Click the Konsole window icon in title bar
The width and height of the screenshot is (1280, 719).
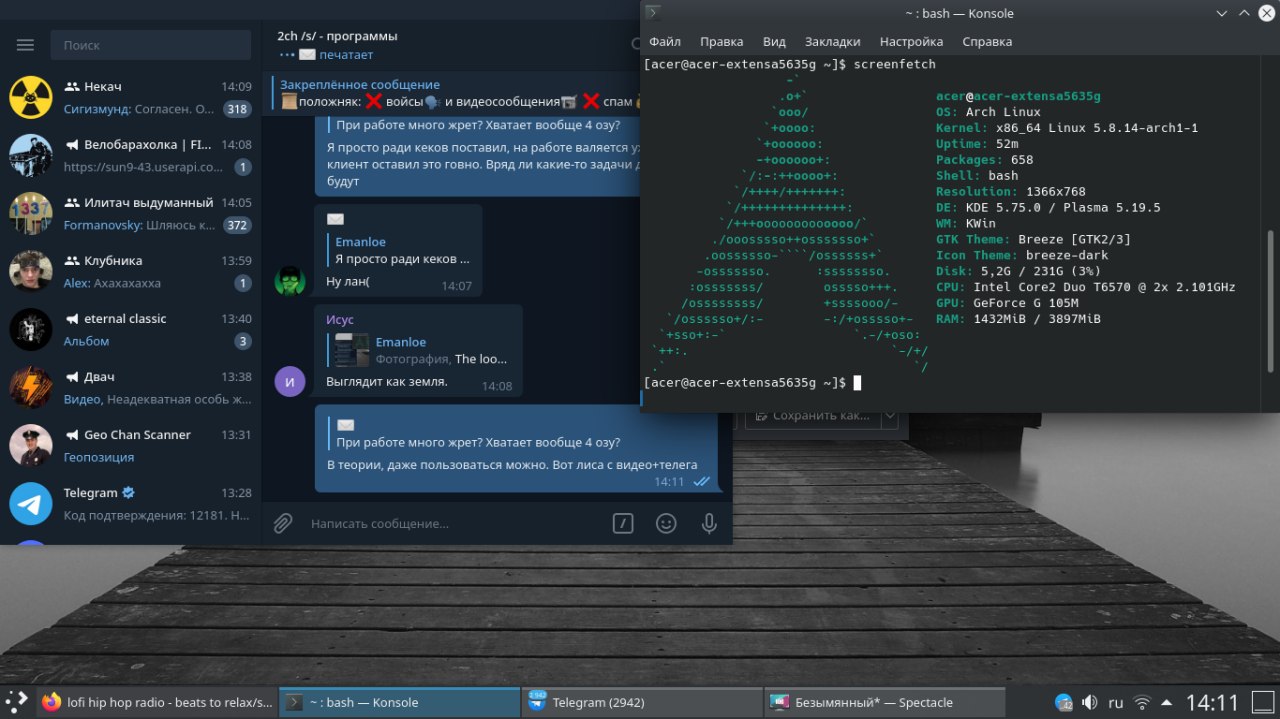(653, 13)
